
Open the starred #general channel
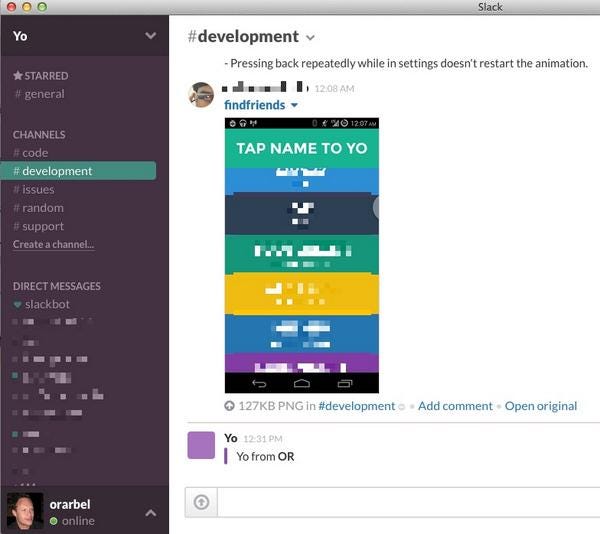pos(39,94)
